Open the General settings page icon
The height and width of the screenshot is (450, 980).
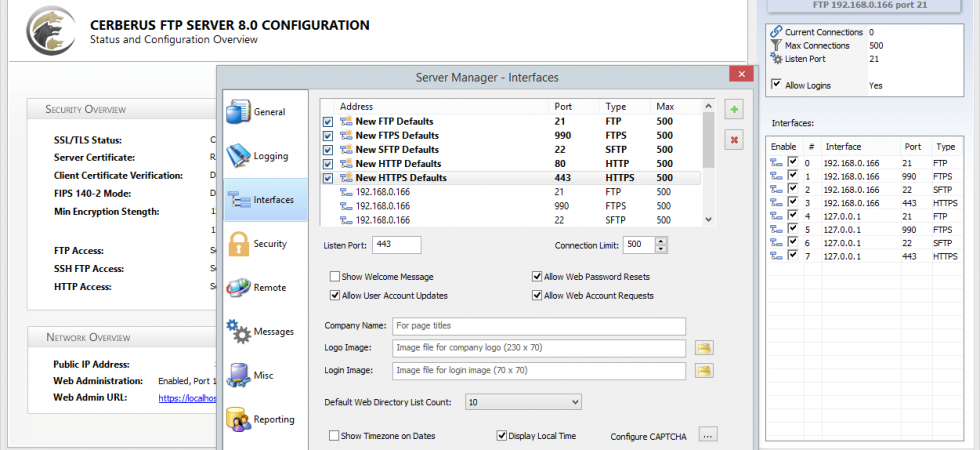point(238,112)
